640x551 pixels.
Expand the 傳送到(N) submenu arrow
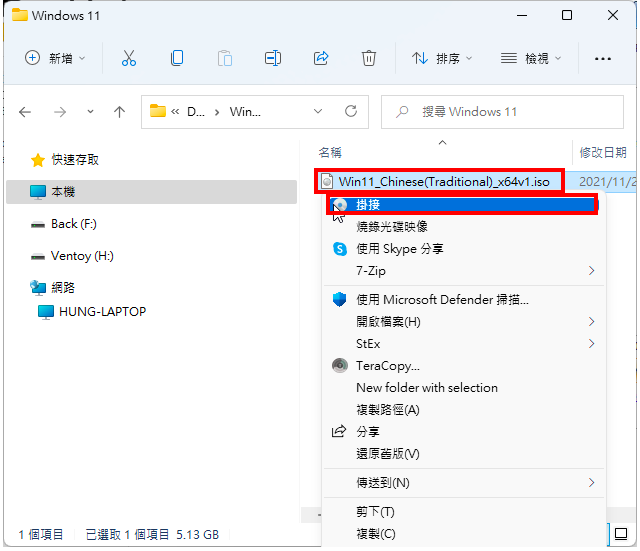click(x=591, y=483)
